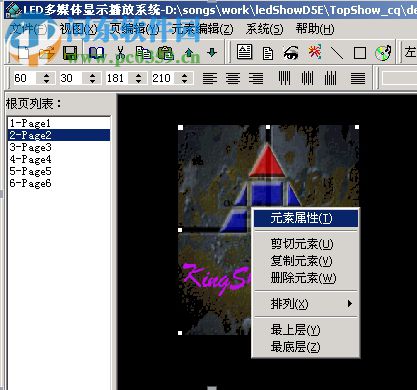This screenshot has height=390, width=417.
Task: Align elements to top edge
Action: tap(284, 78)
